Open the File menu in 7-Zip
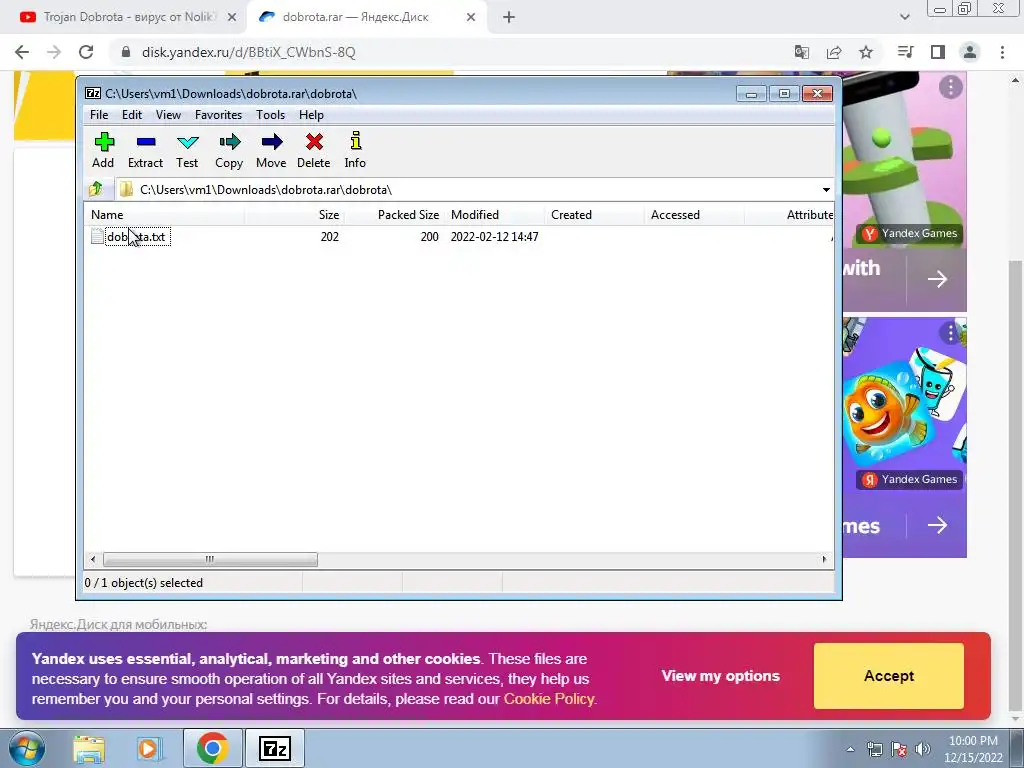 99,115
